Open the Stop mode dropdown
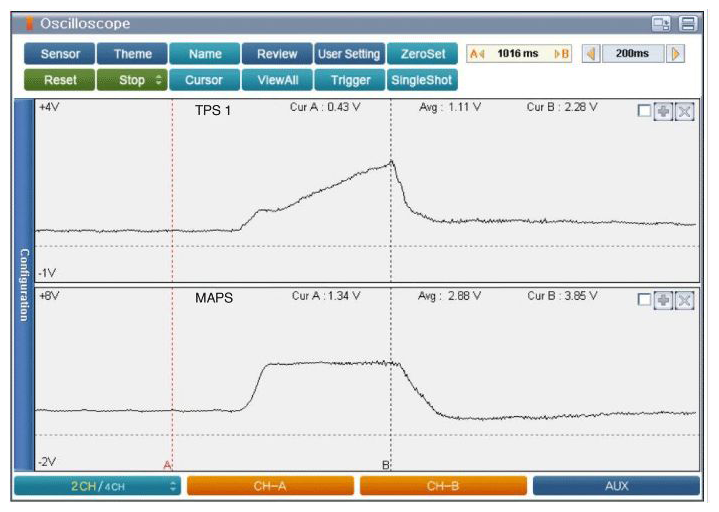 pyautogui.click(x=133, y=80)
